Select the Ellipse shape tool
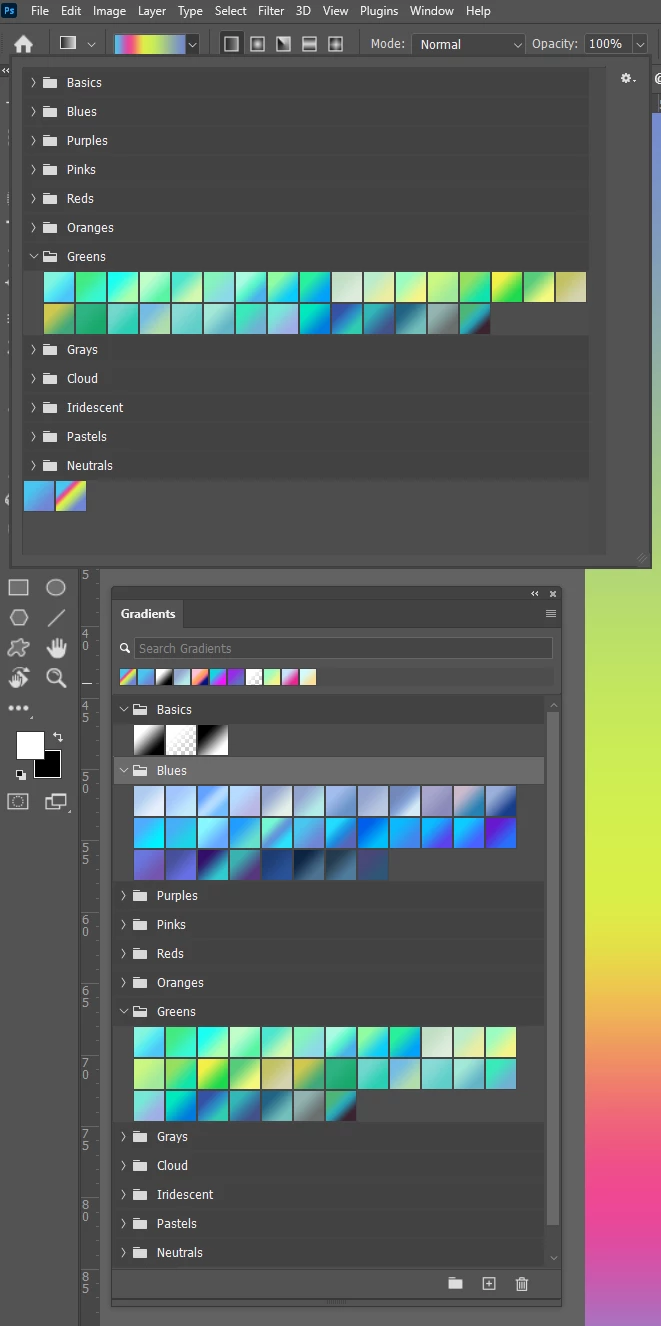The width and height of the screenshot is (661, 1326). pyautogui.click(x=56, y=587)
